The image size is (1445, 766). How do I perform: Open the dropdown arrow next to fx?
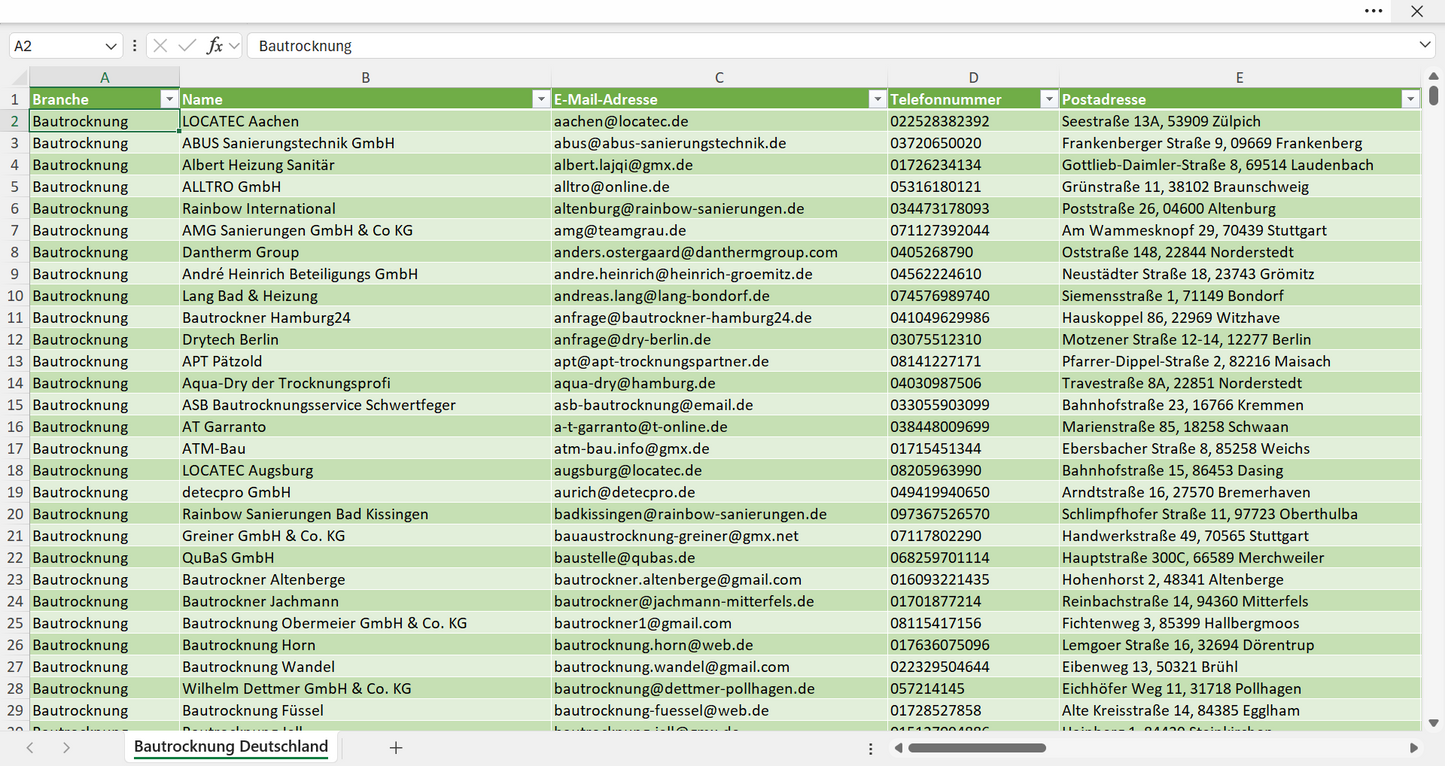234,46
